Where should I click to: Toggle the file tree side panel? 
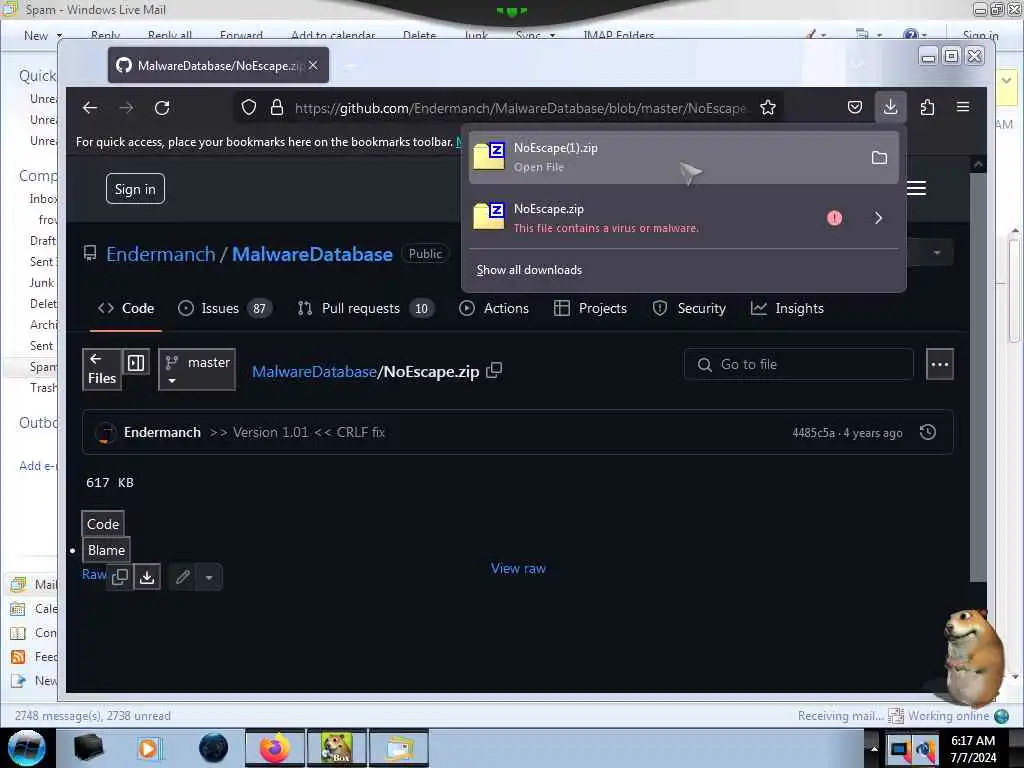point(136,362)
